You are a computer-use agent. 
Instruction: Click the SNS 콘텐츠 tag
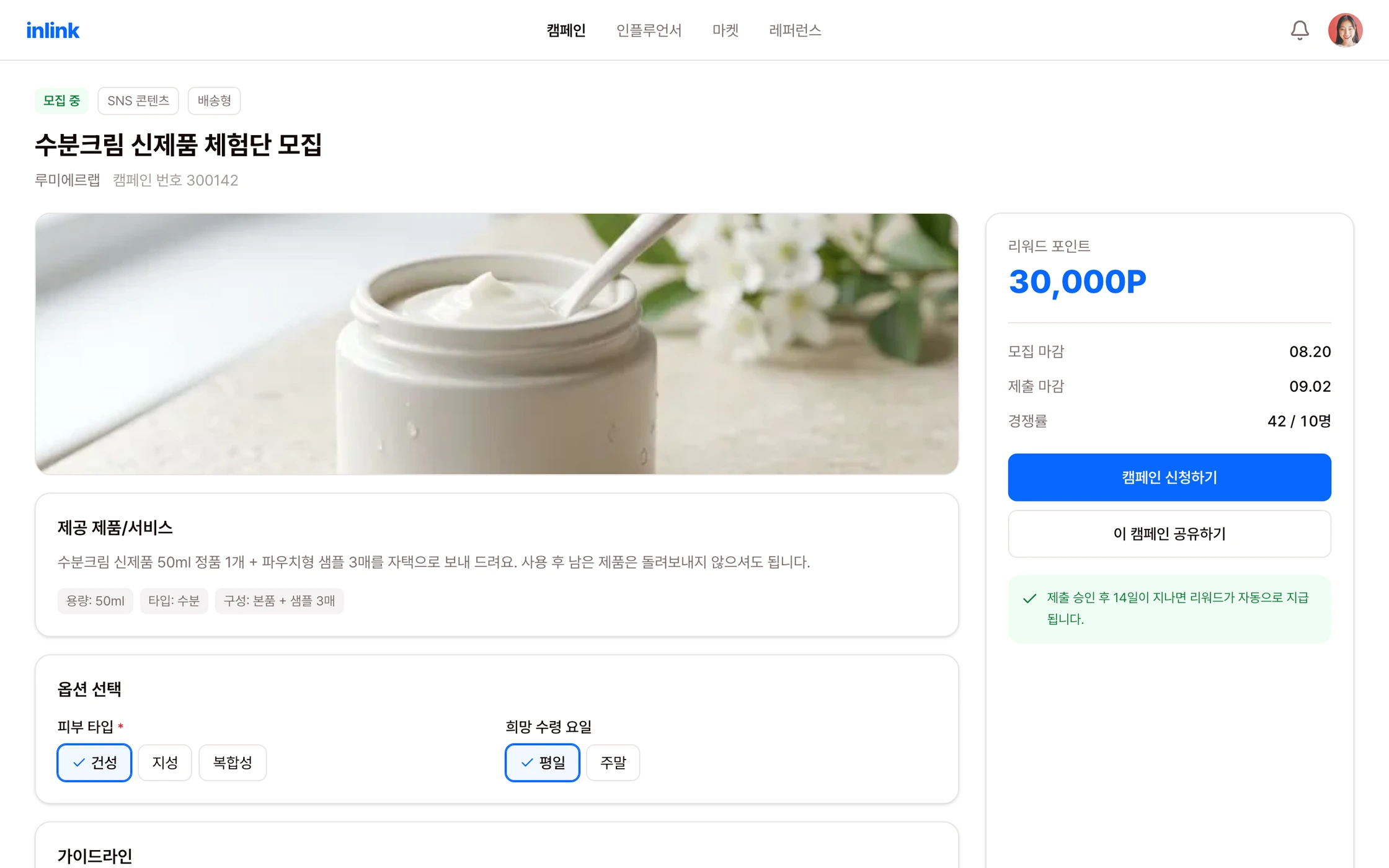coord(138,100)
